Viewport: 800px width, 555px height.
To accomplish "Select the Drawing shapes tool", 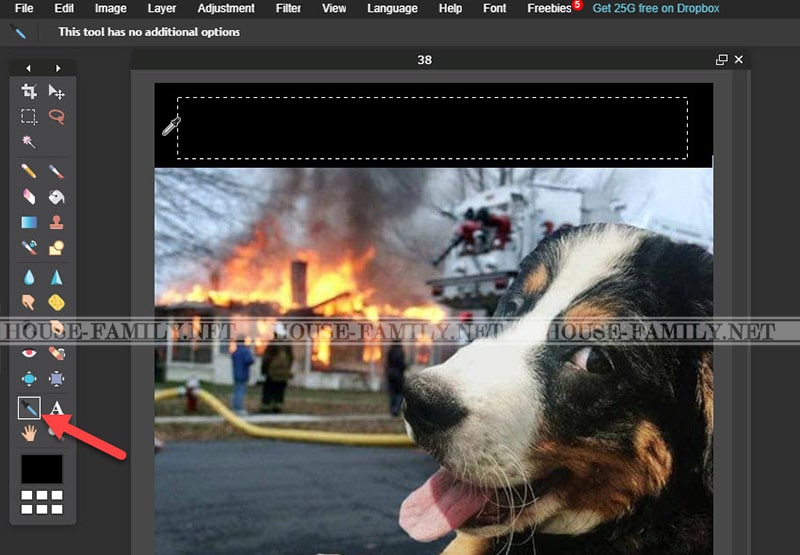I will pos(56,247).
